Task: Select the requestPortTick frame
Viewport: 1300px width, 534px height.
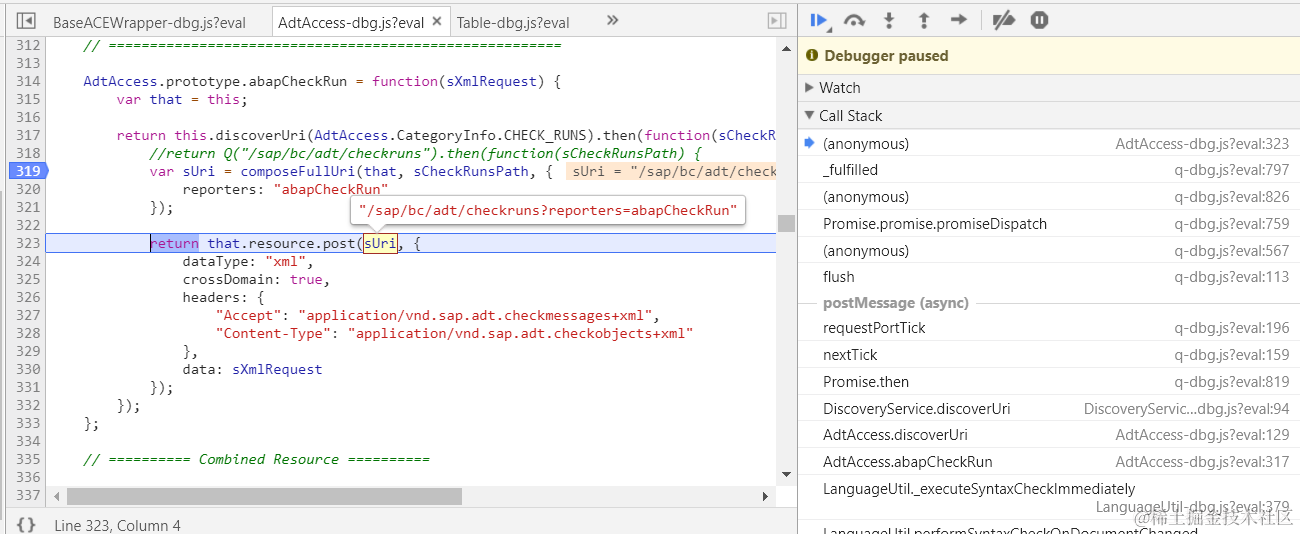Action: [1047, 328]
